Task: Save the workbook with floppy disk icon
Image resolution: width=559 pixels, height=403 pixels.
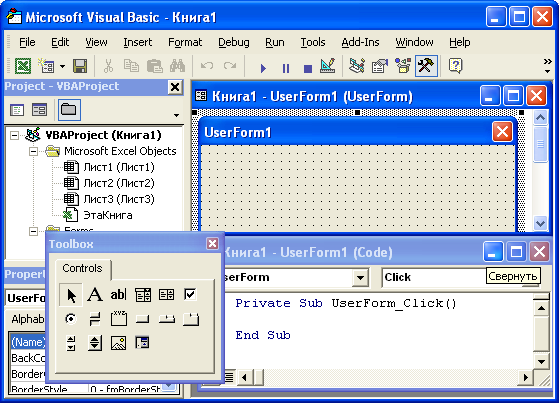Action: 80,66
